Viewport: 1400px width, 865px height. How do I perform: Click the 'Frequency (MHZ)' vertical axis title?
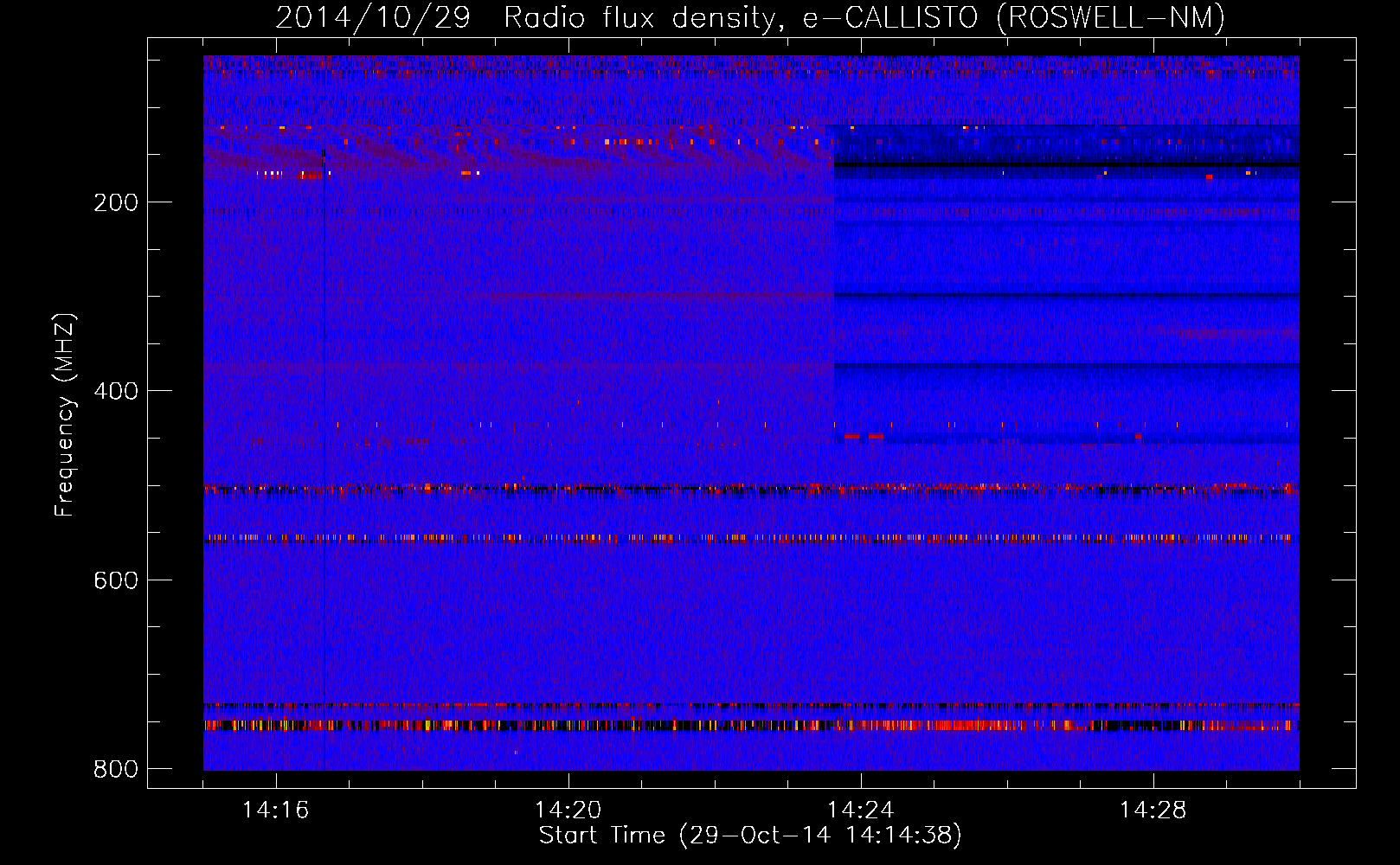click(x=65, y=415)
